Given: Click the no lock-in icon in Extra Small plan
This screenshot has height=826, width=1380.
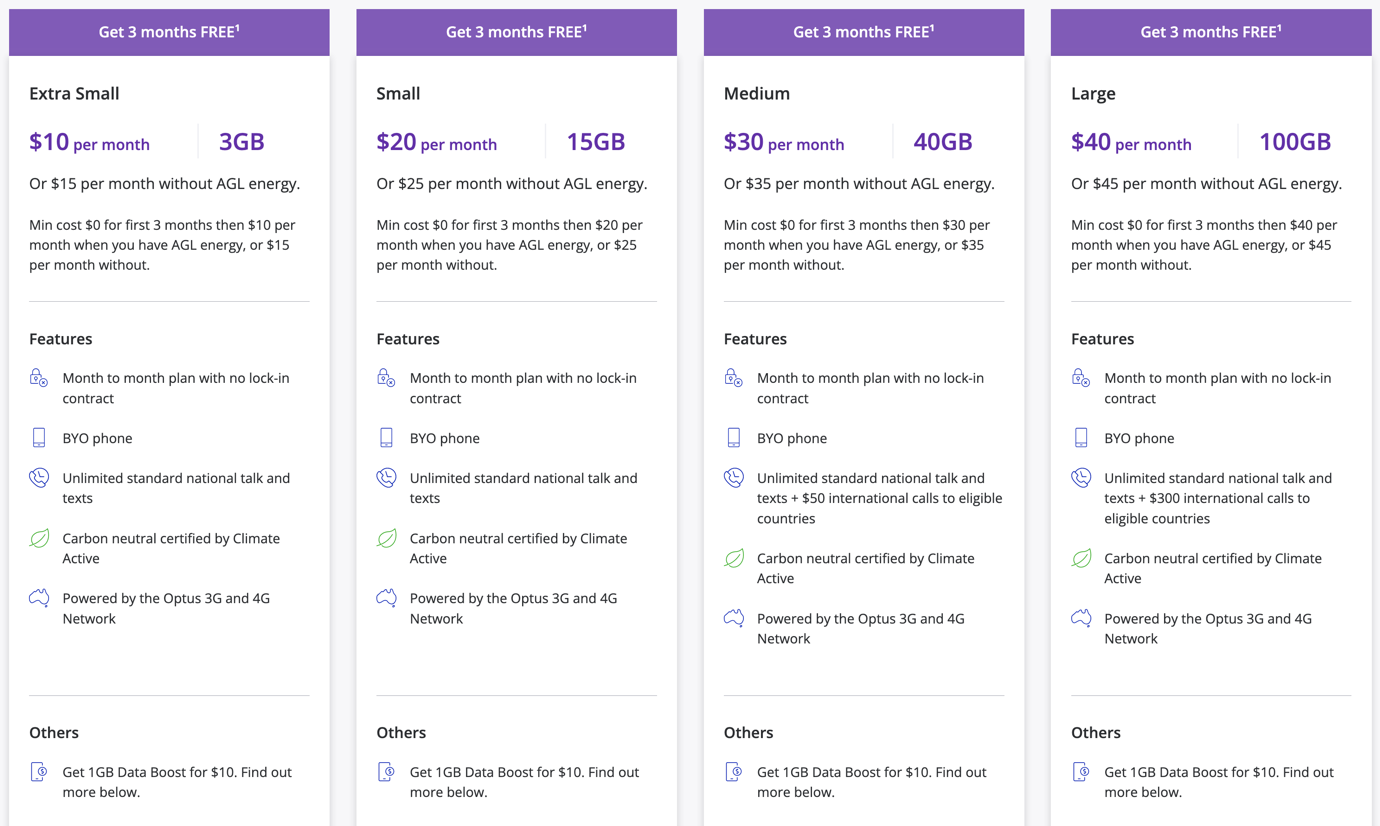Looking at the screenshot, I should pyautogui.click(x=39, y=378).
